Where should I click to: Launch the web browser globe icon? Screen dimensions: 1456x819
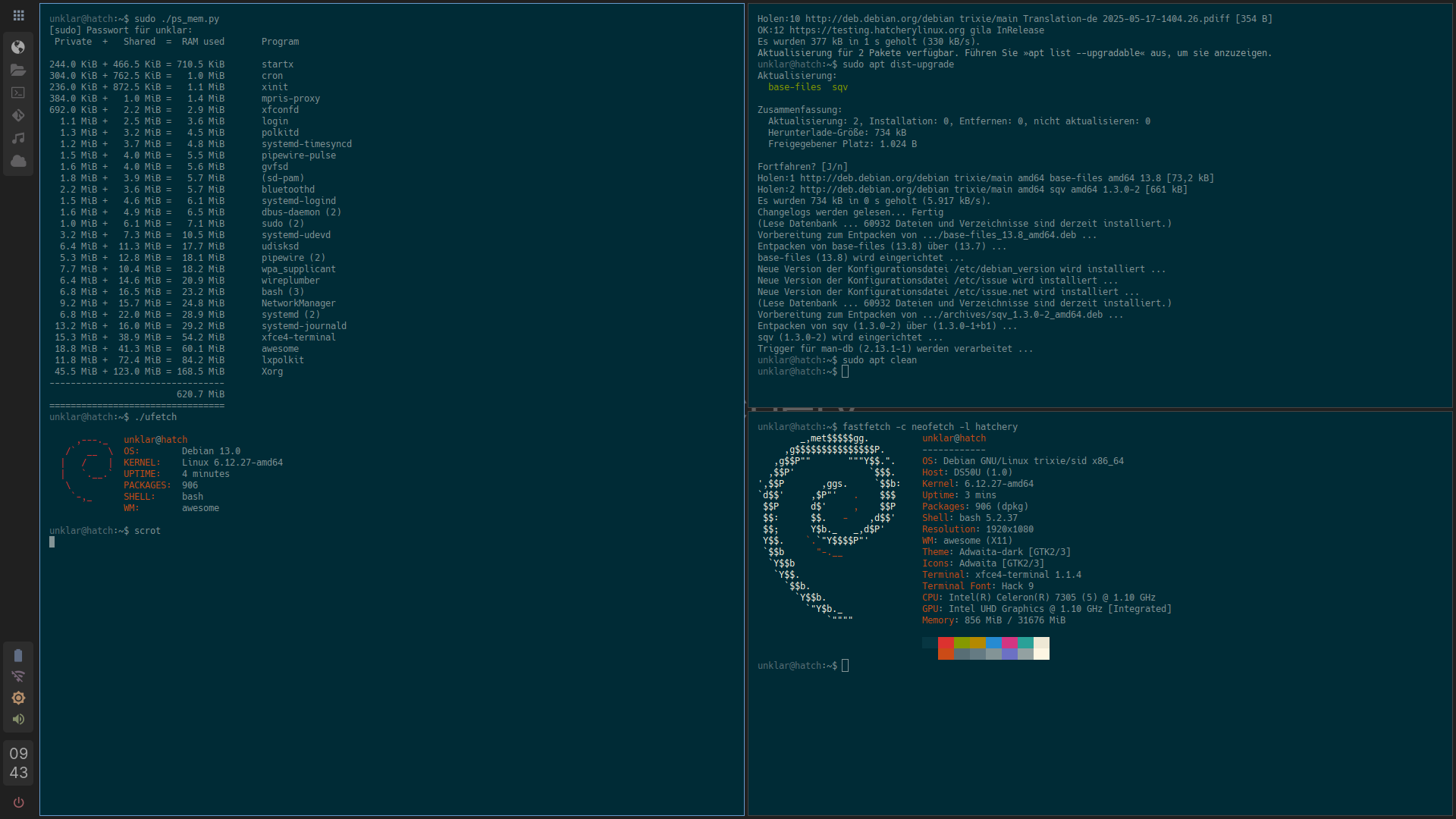pyautogui.click(x=18, y=47)
